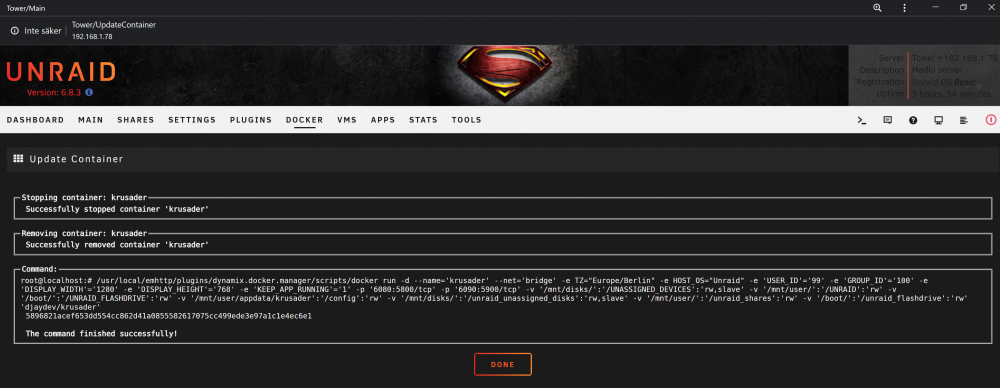The width and height of the screenshot is (1000, 388).
Task: Switch to the Plugins tab
Action: pyautogui.click(x=251, y=120)
